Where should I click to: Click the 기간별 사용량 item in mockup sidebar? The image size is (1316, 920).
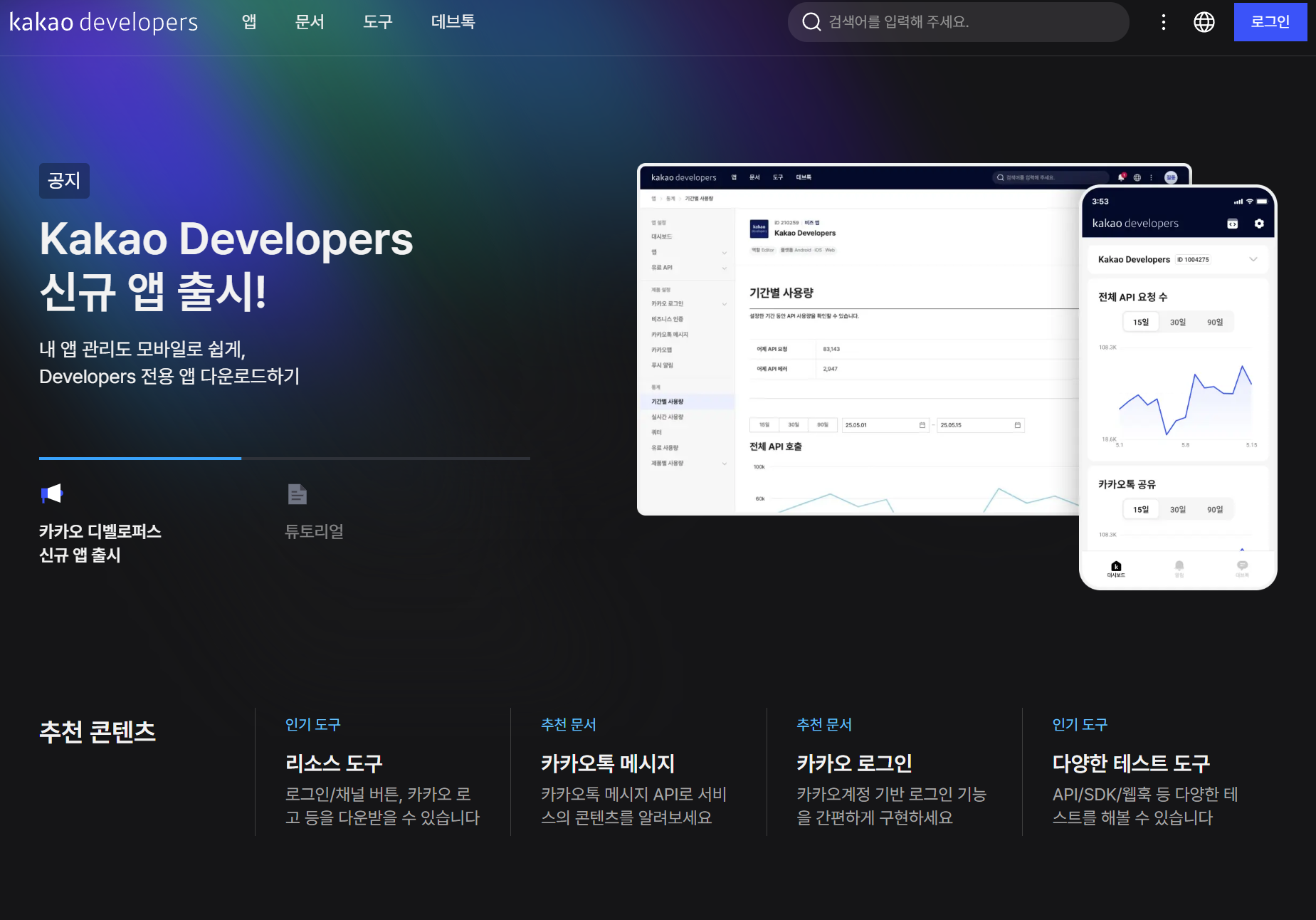pos(686,402)
